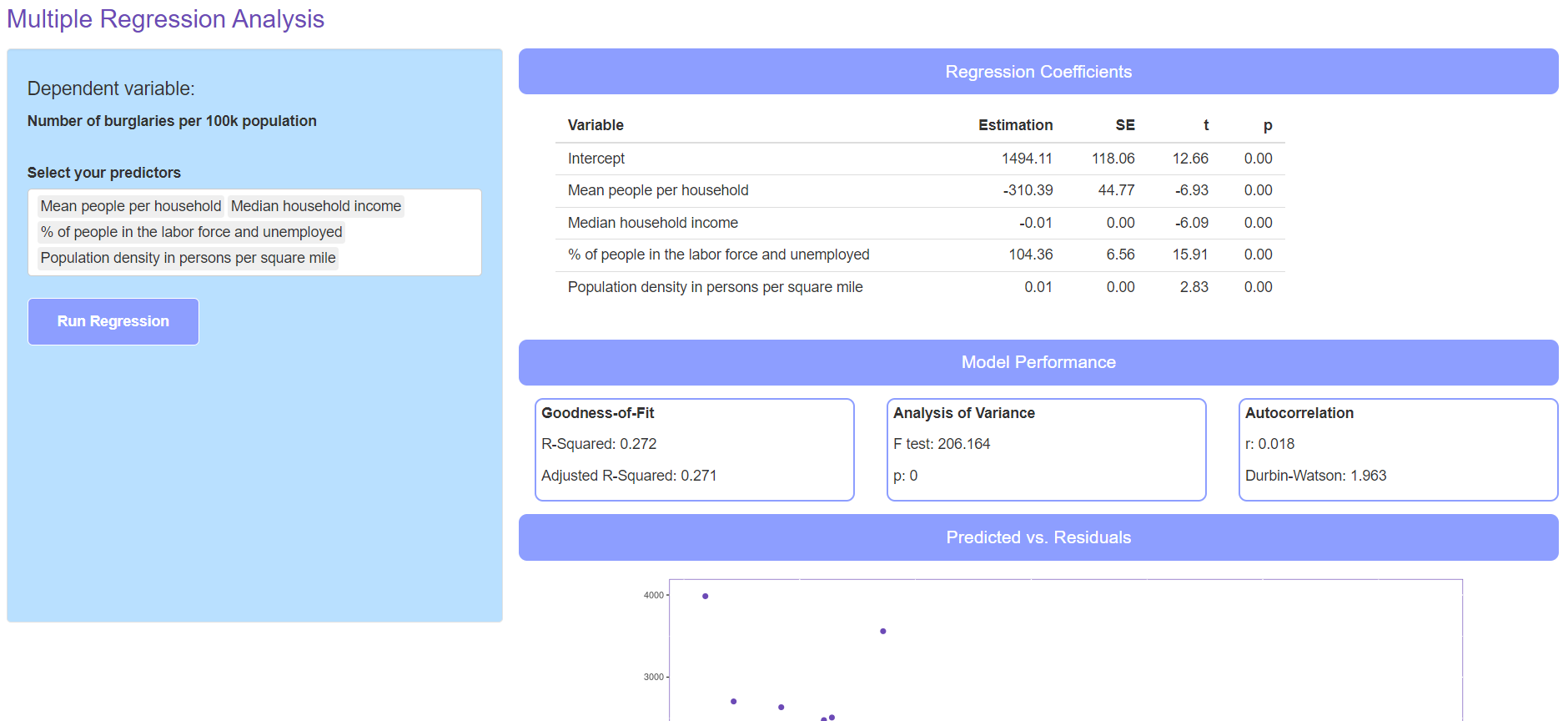Screen dimensions: 1568x721
Task: Click the Run Regression button
Action: pyautogui.click(x=113, y=321)
